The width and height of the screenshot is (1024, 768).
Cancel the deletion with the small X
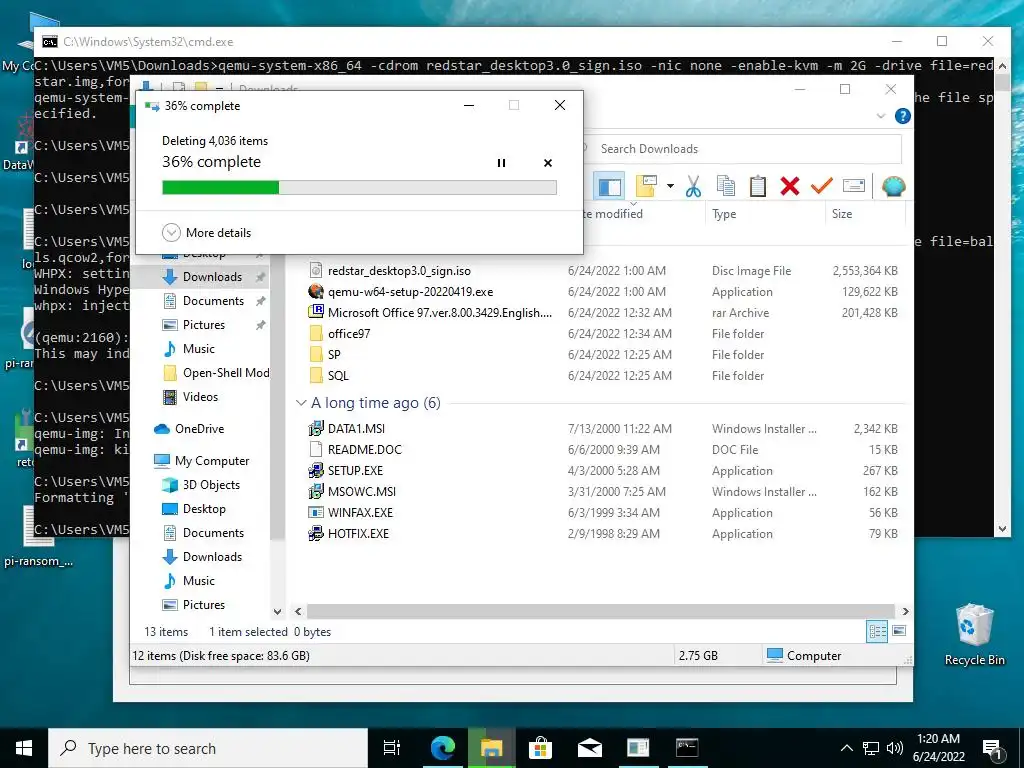[x=548, y=163]
